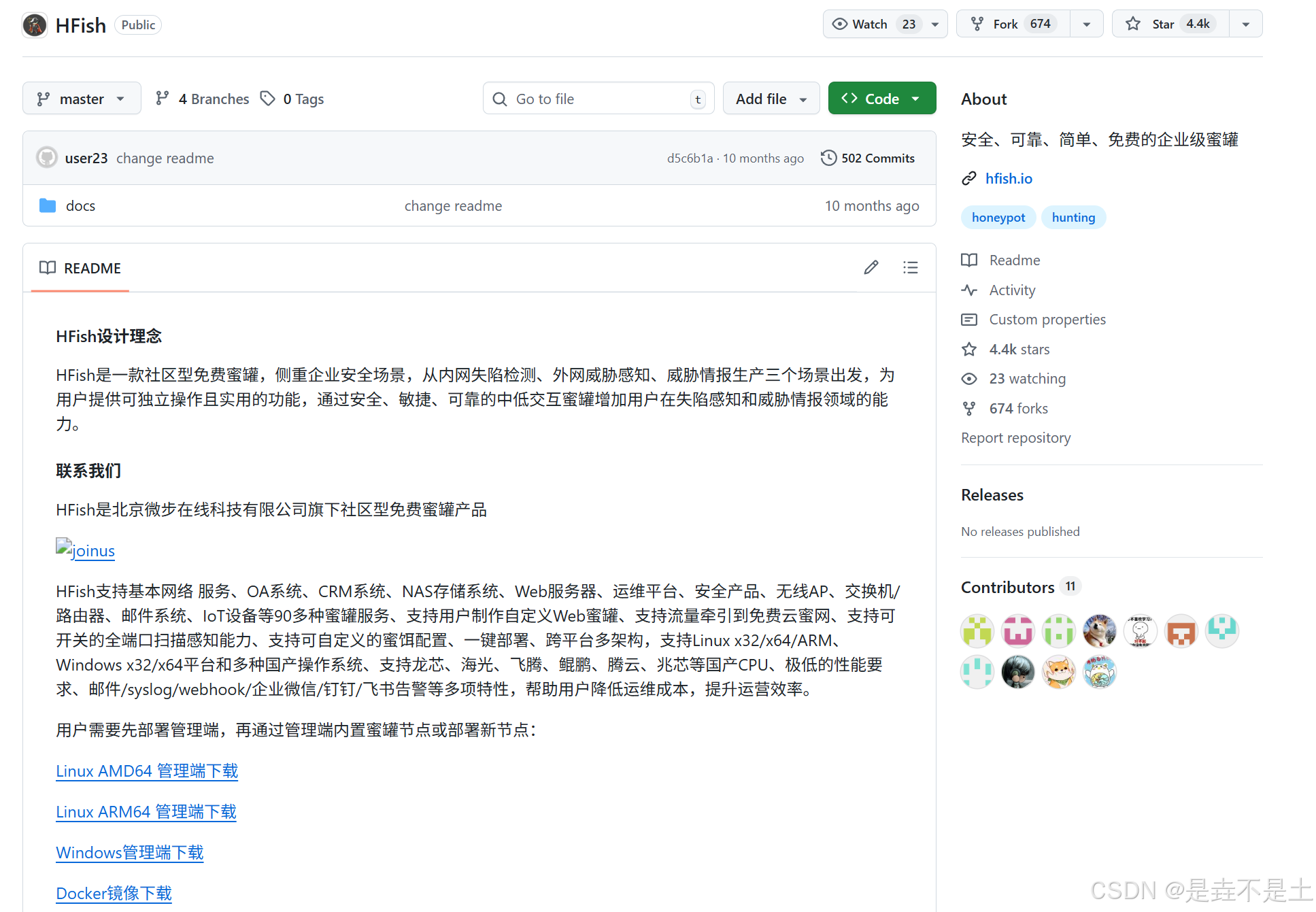Click the pencil edit README icon
The image size is (1316, 912).
[x=871, y=267]
